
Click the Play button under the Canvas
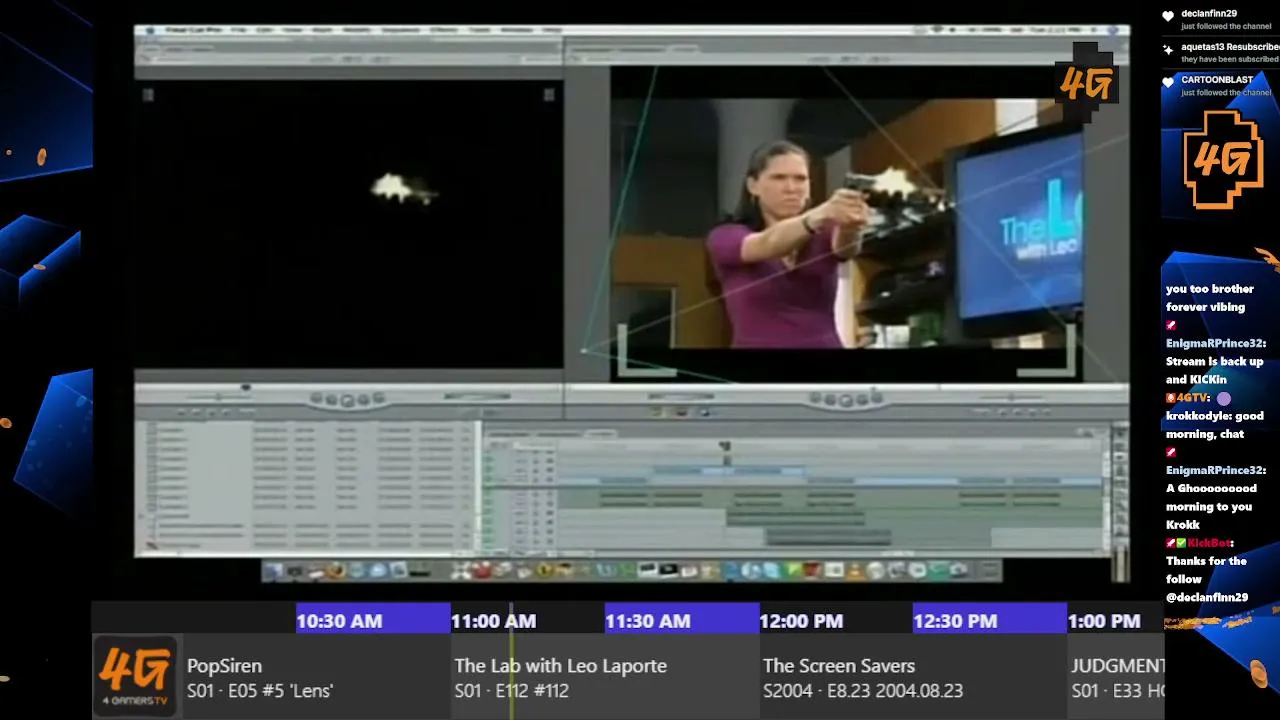tap(845, 400)
